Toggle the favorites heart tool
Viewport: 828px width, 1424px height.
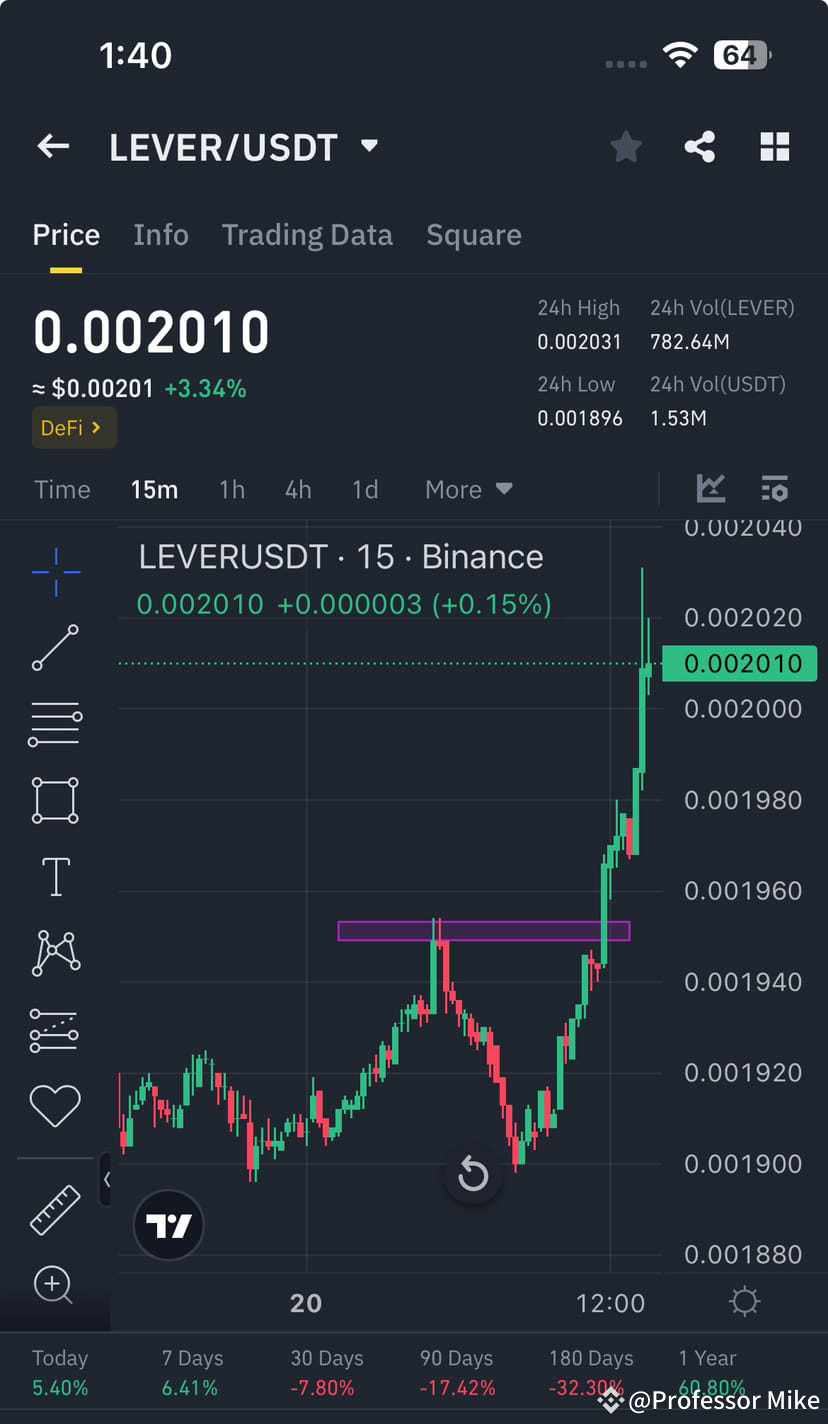54,1104
